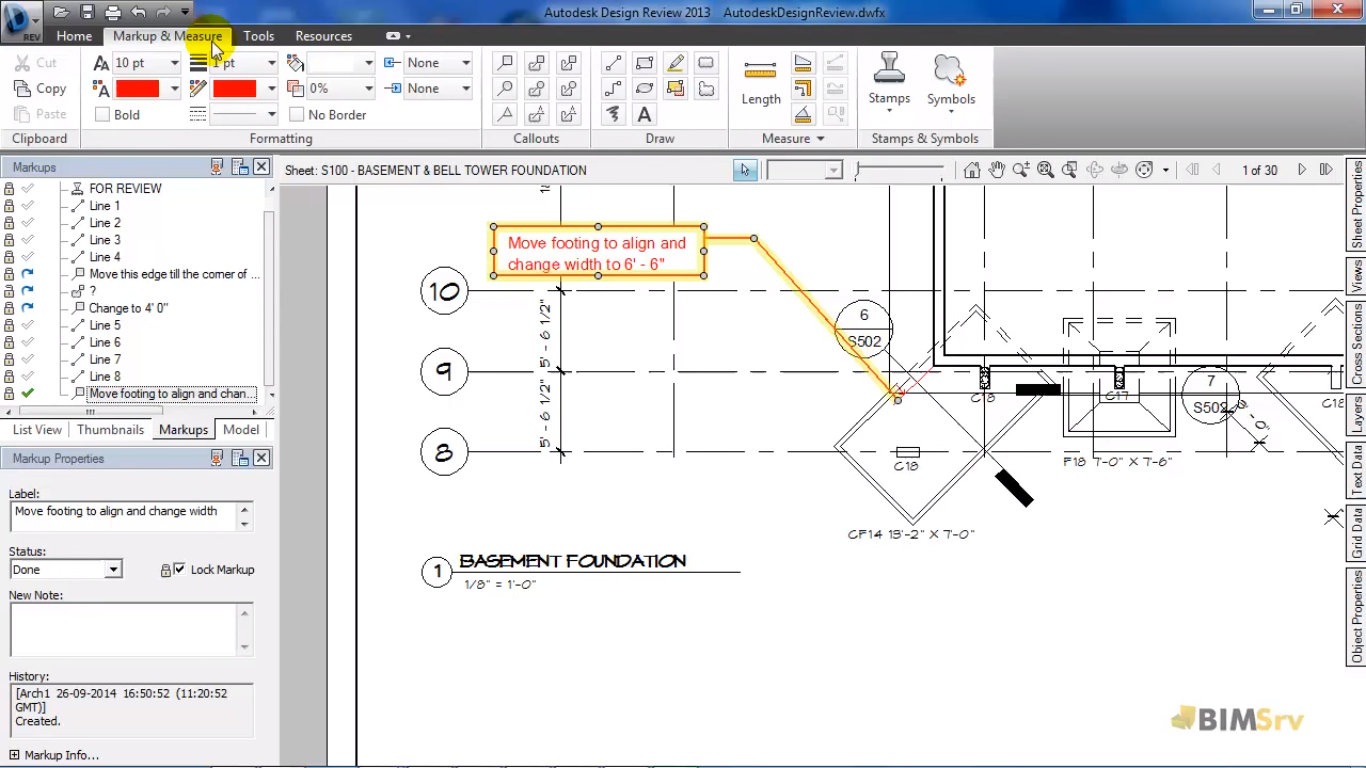Open the line color dropdown arrow
The image size is (1366, 768).
coord(271,89)
